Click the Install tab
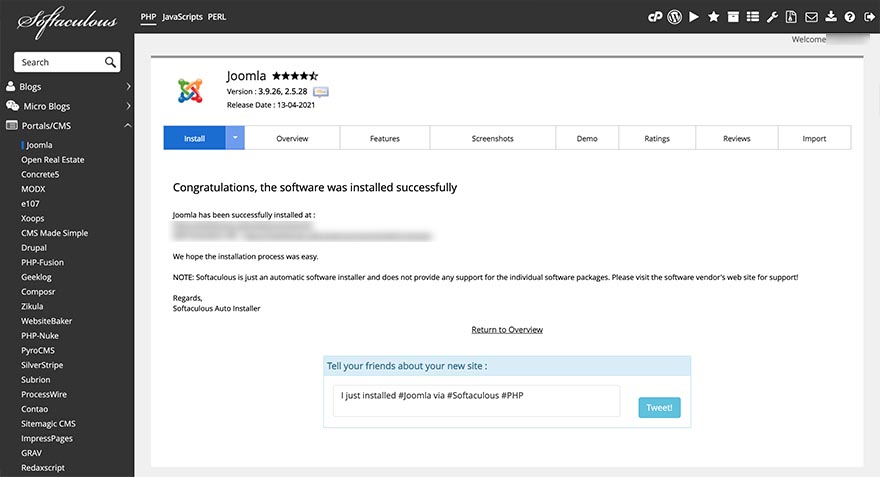This screenshot has height=477, width=880. 194,138
